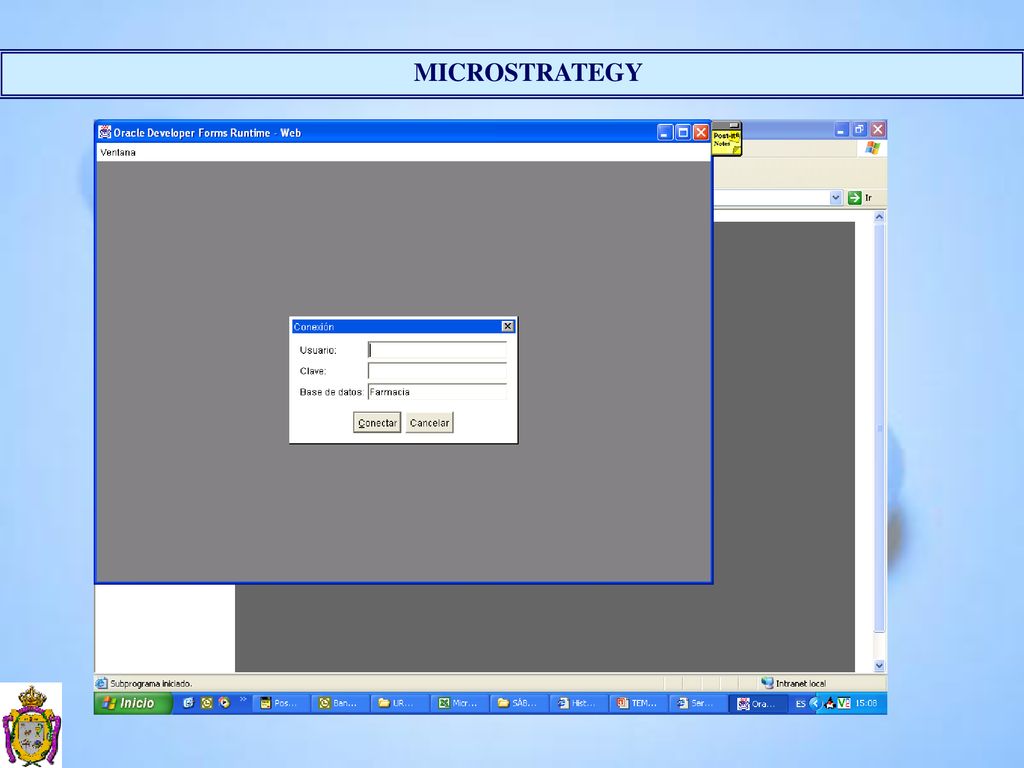Switch to Pos... taskbar item
1024x768 pixels.
(279, 703)
